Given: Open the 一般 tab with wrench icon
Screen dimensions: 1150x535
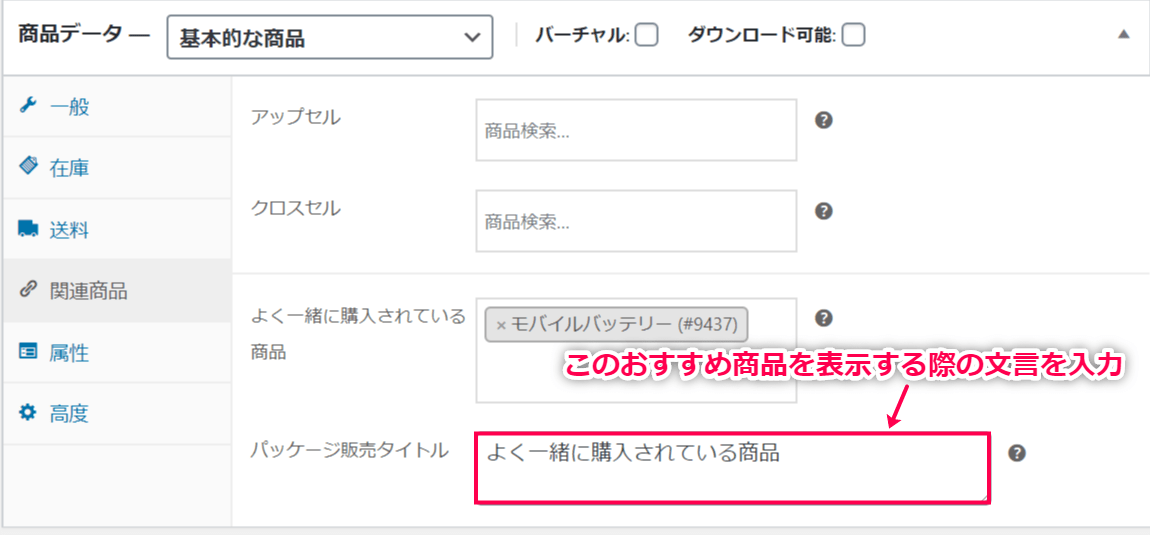Looking at the screenshot, I should point(117,107).
